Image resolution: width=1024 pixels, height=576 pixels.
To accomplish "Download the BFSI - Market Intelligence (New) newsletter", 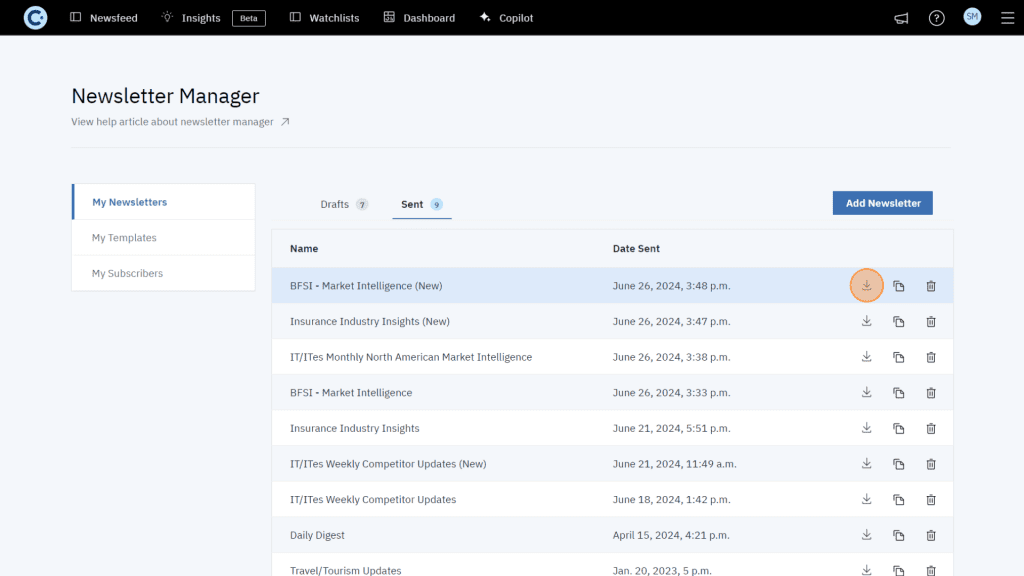I will click(866, 286).
